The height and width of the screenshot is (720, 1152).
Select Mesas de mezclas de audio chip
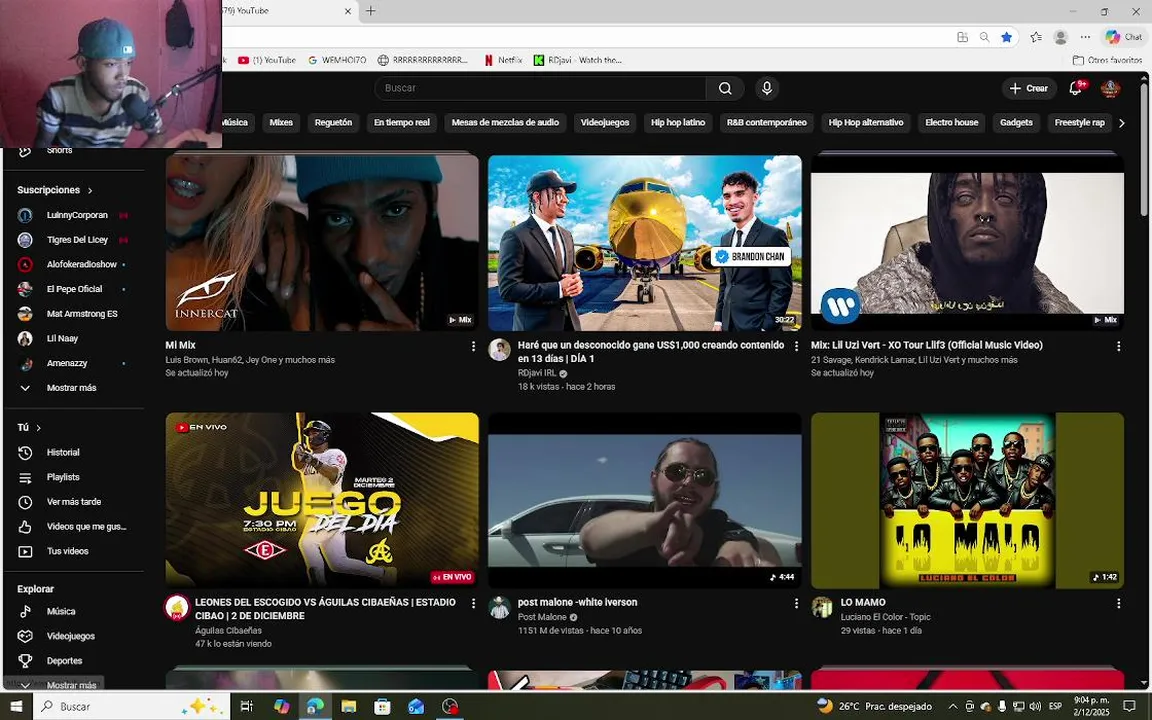[x=505, y=123]
